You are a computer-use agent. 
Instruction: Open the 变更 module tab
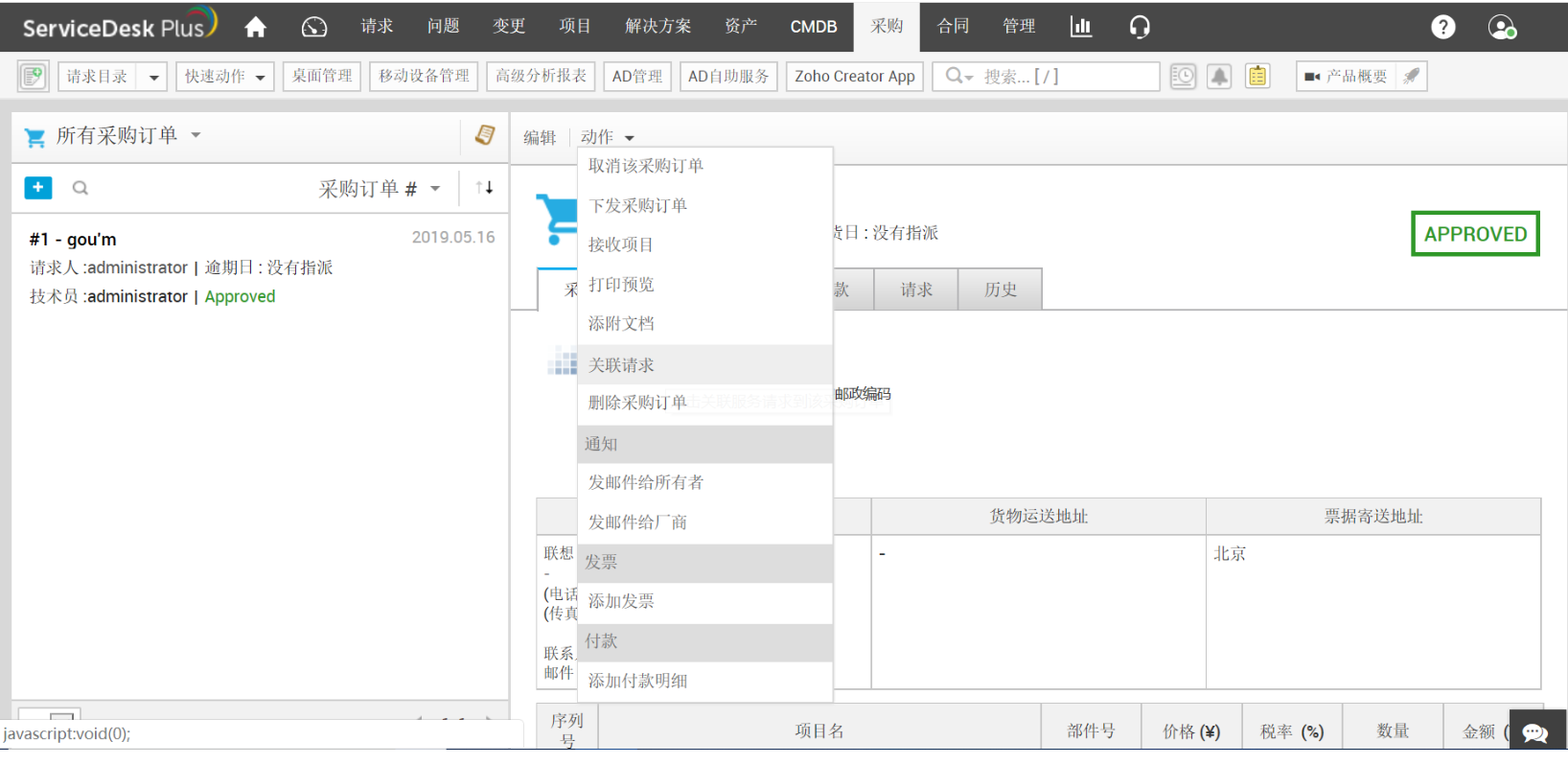509,26
